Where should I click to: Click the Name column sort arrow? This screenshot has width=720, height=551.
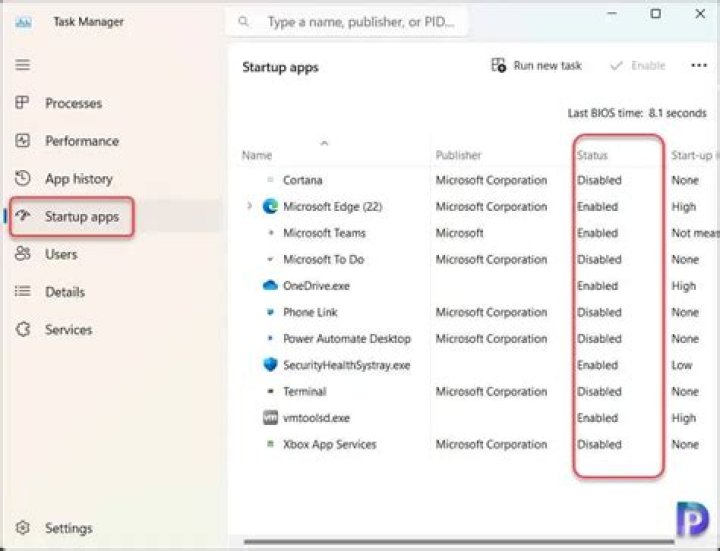click(324, 143)
